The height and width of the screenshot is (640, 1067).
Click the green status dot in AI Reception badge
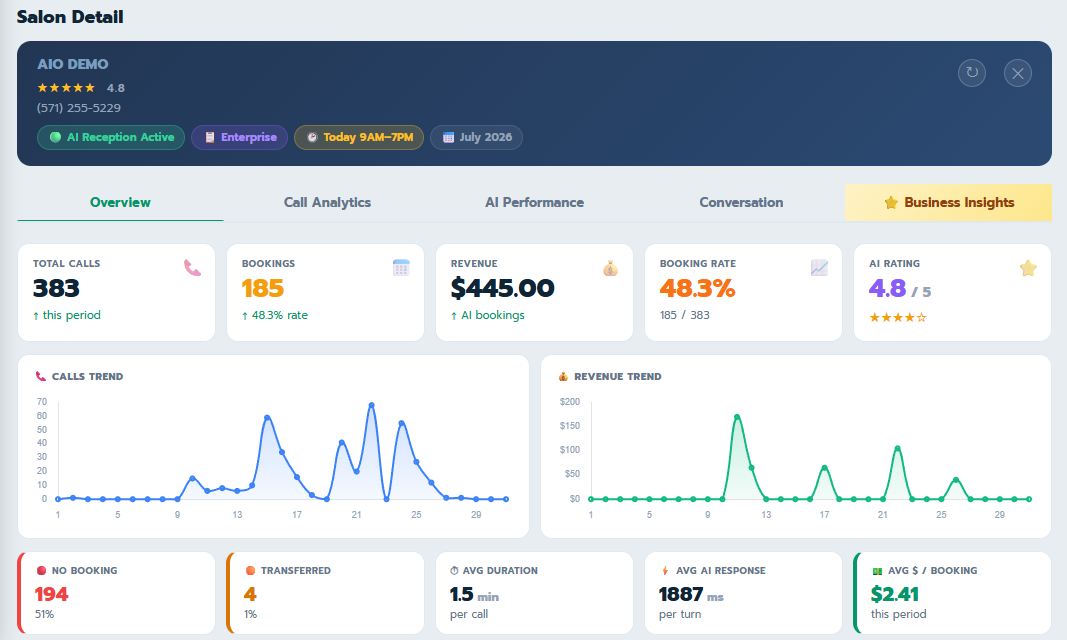[55, 137]
